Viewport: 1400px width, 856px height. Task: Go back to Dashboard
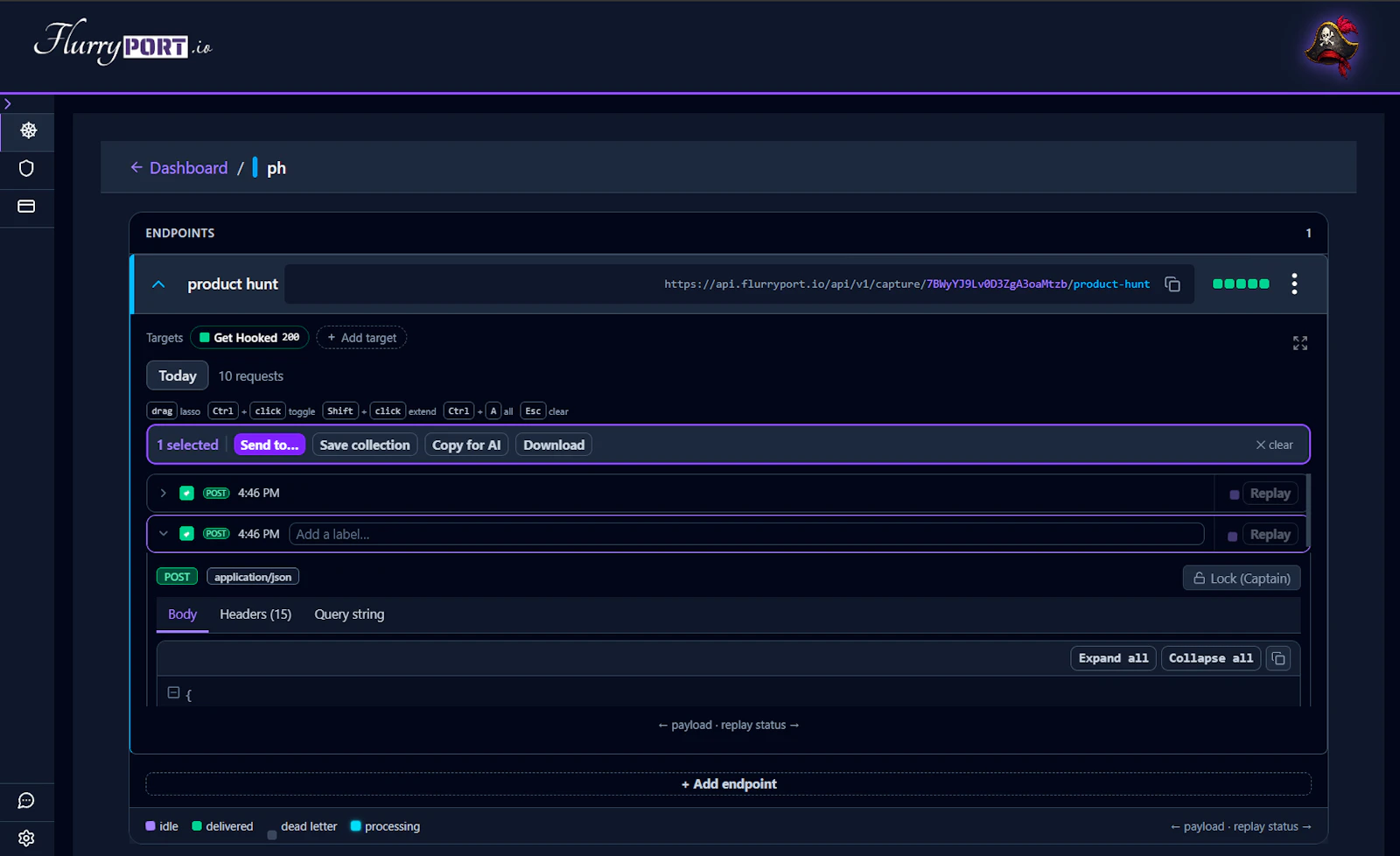178,167
